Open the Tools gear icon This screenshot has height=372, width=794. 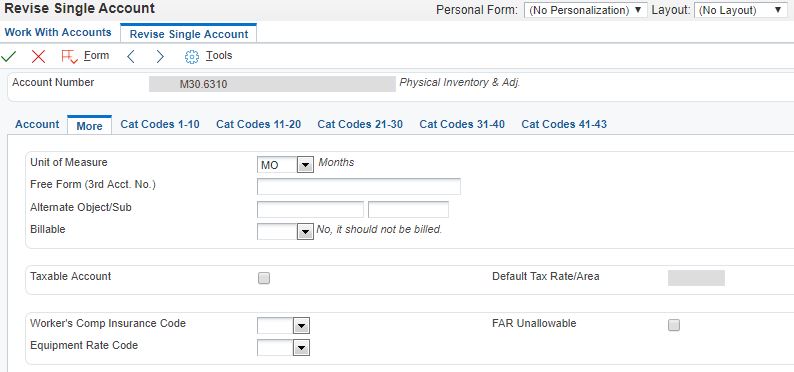click(192, 57)
